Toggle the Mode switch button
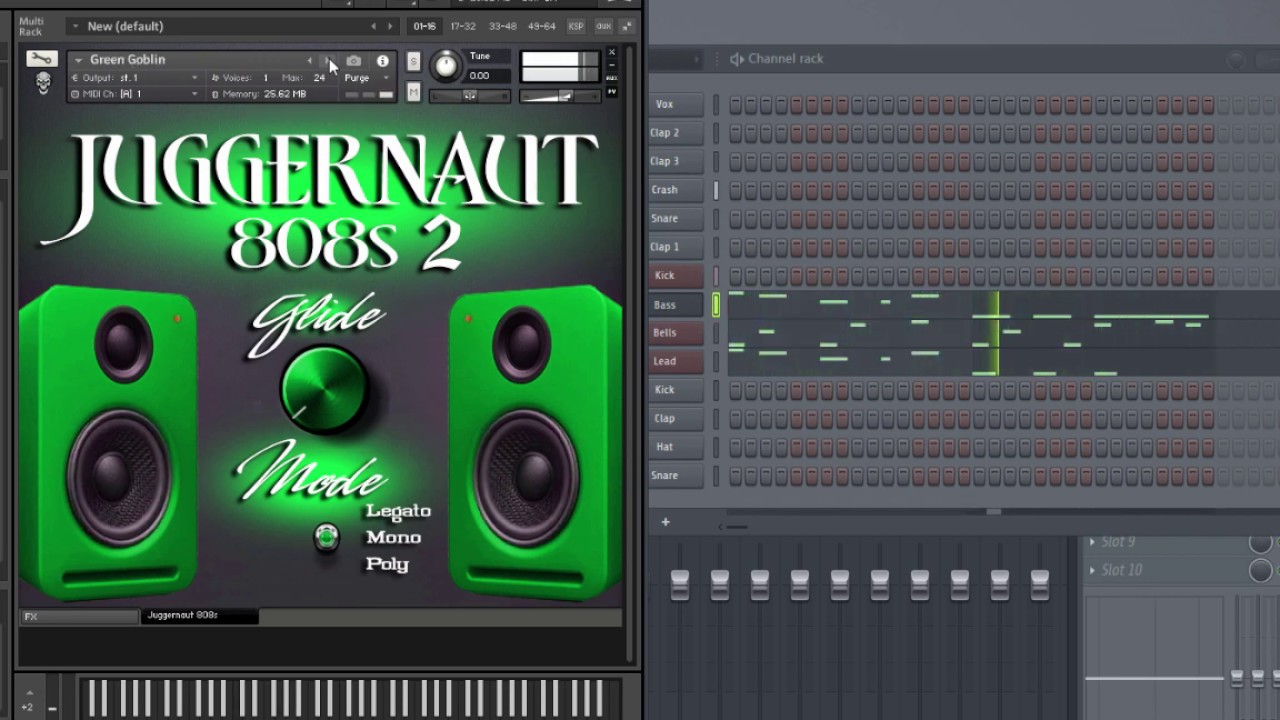This screenshot has width=1280, height=720. [326, 537]
